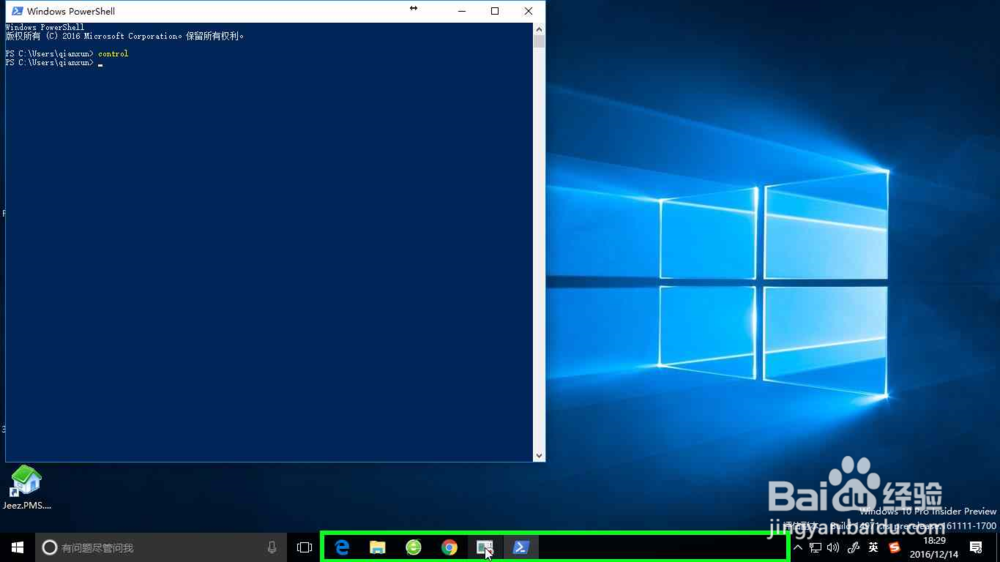Viewport: 1000px width, 562px height.
Task: Open the Action Center notifications icon
Action: point(976,547)
